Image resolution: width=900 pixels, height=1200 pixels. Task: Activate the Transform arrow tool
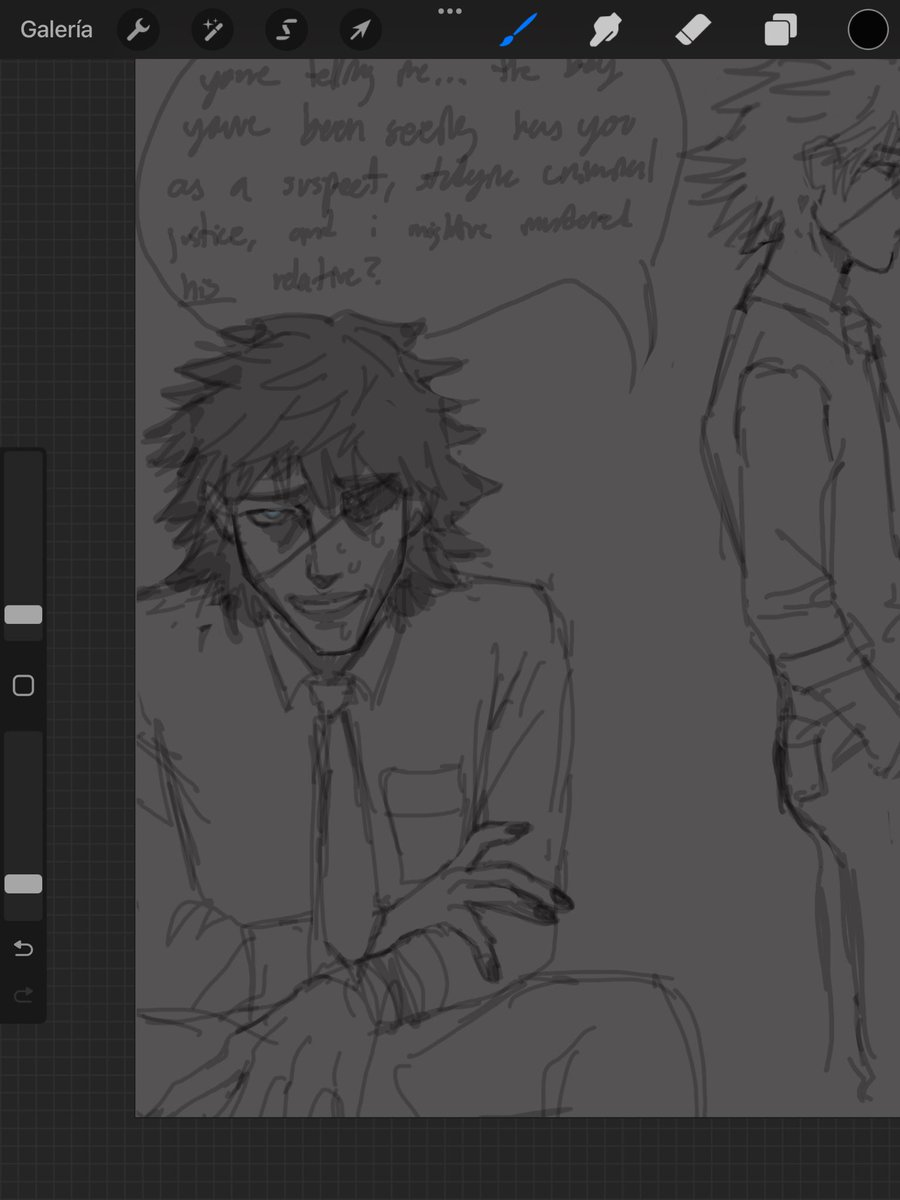point(360,30)
